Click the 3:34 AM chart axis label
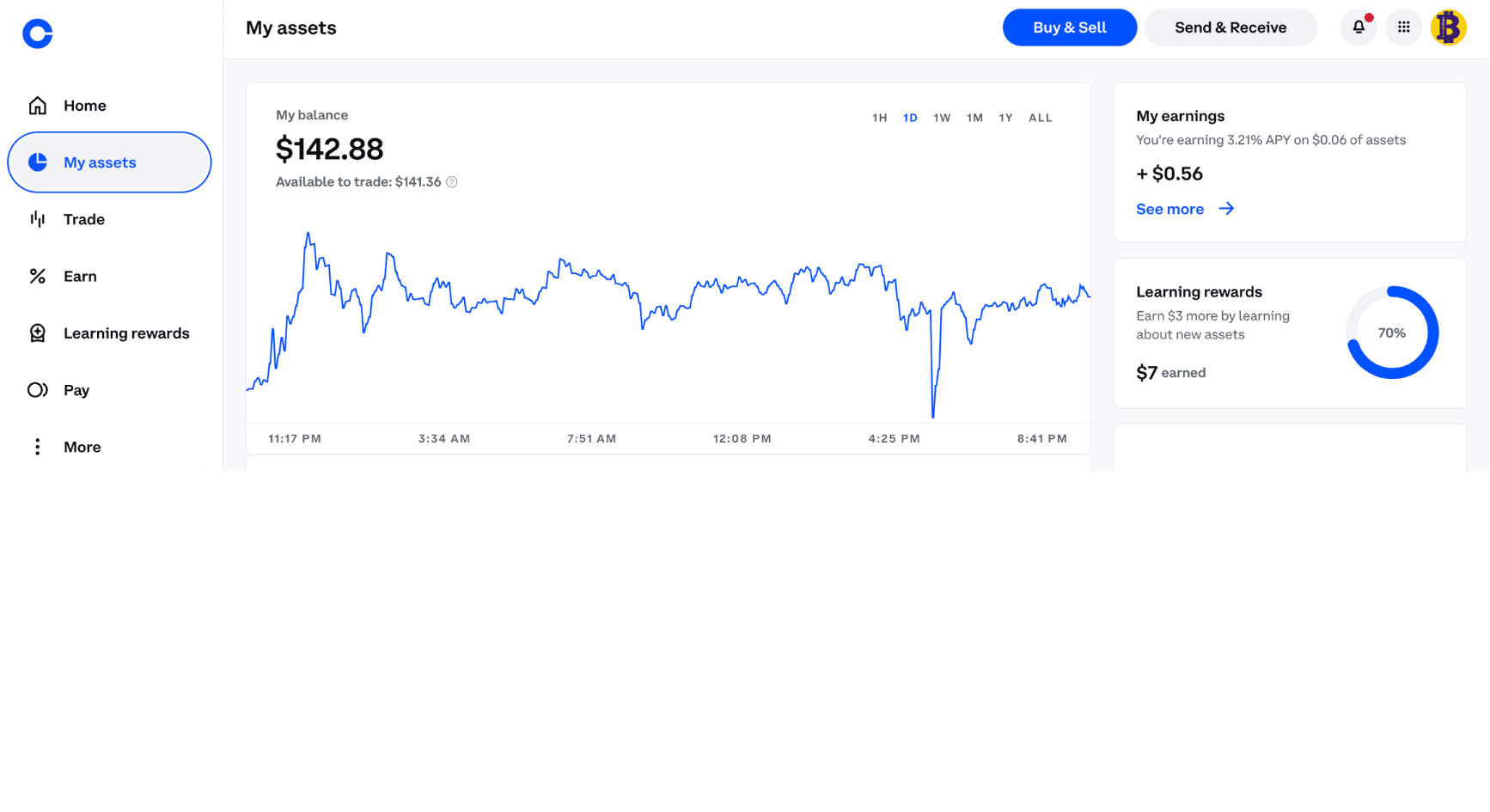The width and height of the screenshot is (1490, 812). coord(444,438)
